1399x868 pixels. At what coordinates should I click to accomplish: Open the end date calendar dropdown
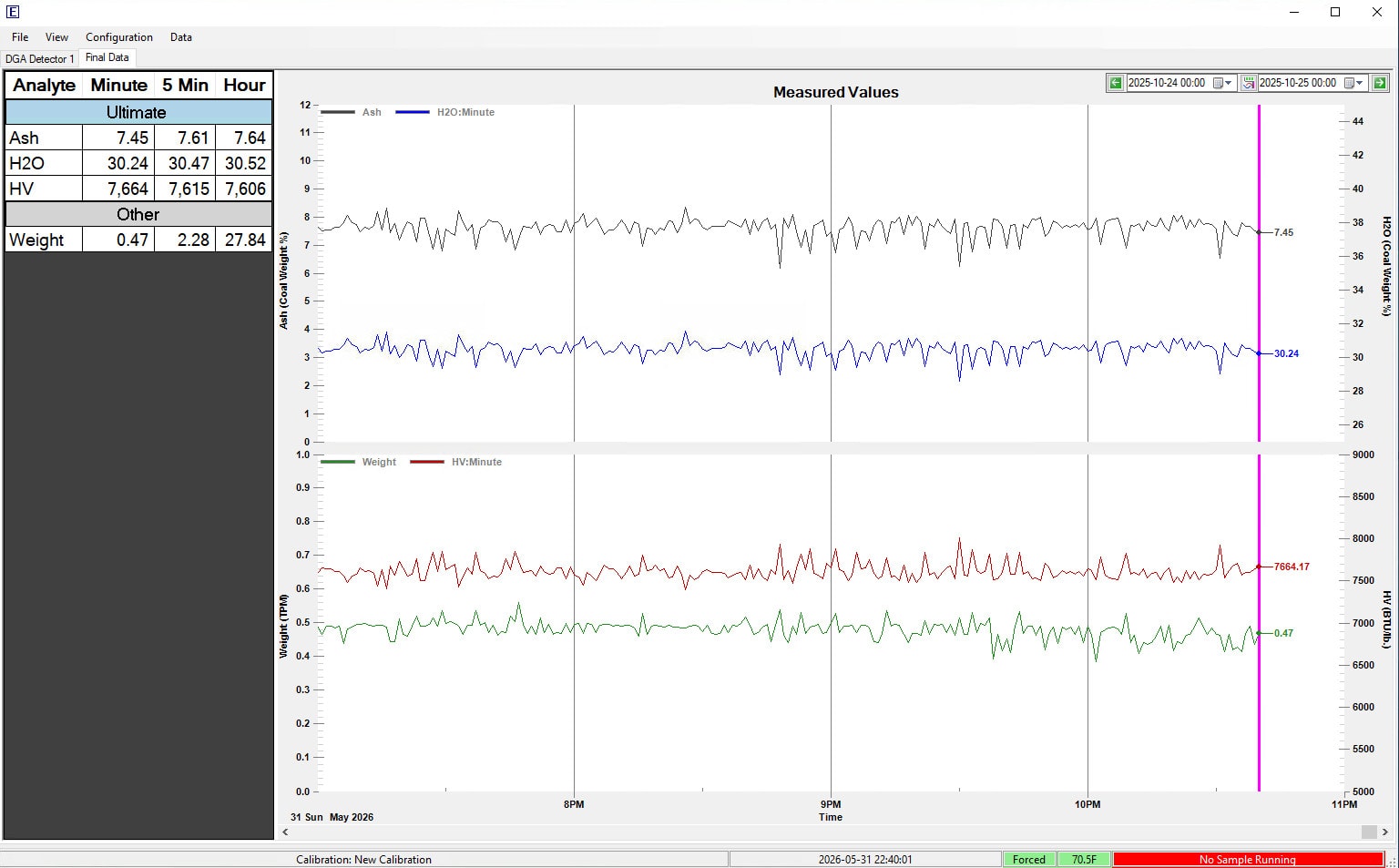tap(1353, 83)
